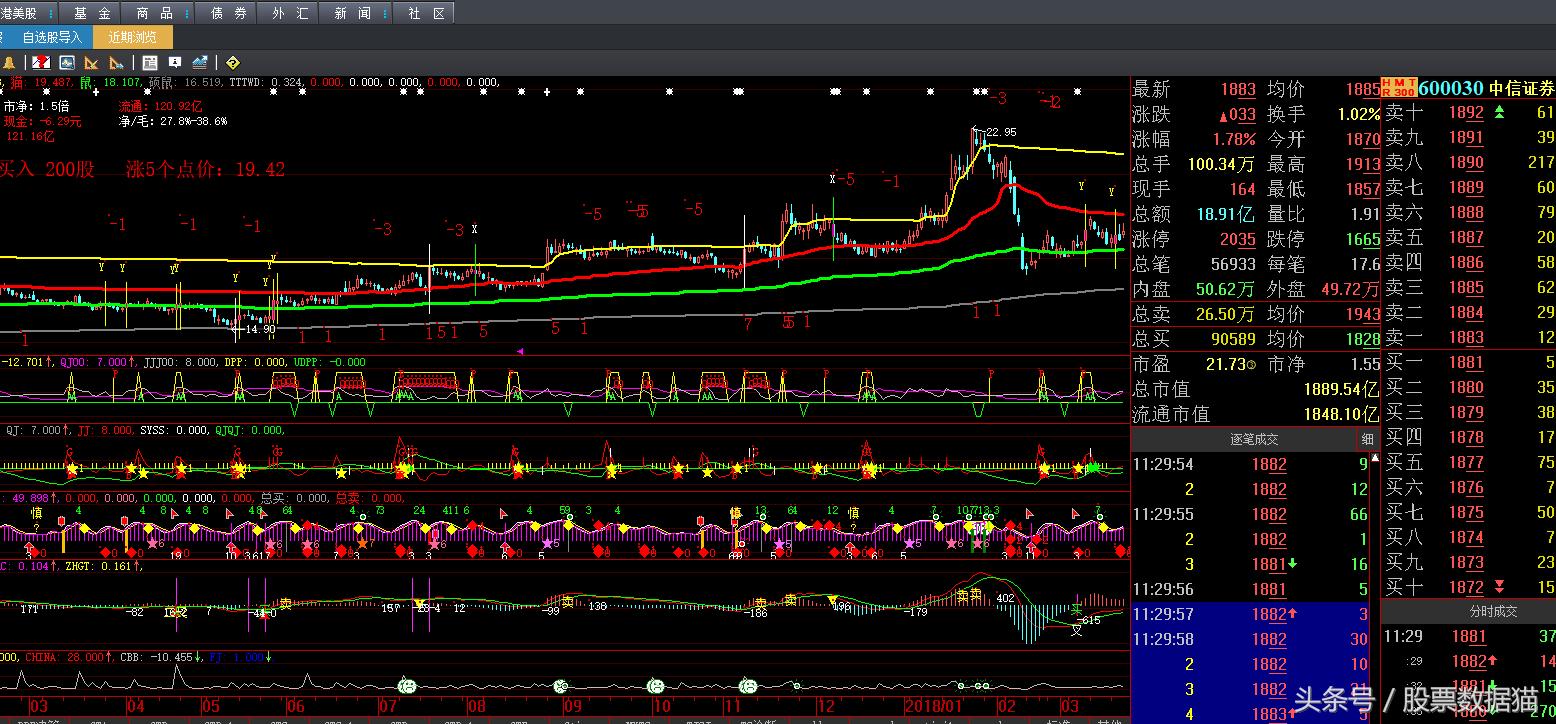1556x724 pixels.
Task: Select the triangle-ruler tool with blue arrow
Action: (x=116, y=63)
